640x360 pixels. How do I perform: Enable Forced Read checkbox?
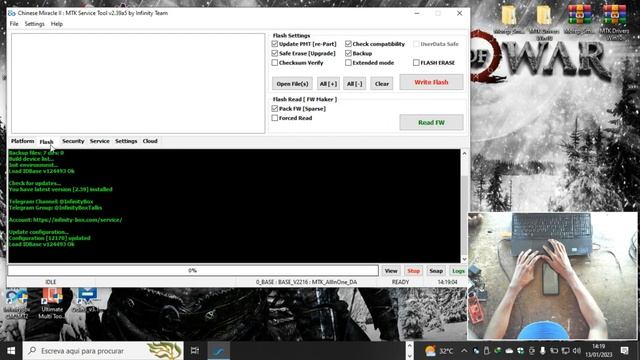(x=275, y=118)
